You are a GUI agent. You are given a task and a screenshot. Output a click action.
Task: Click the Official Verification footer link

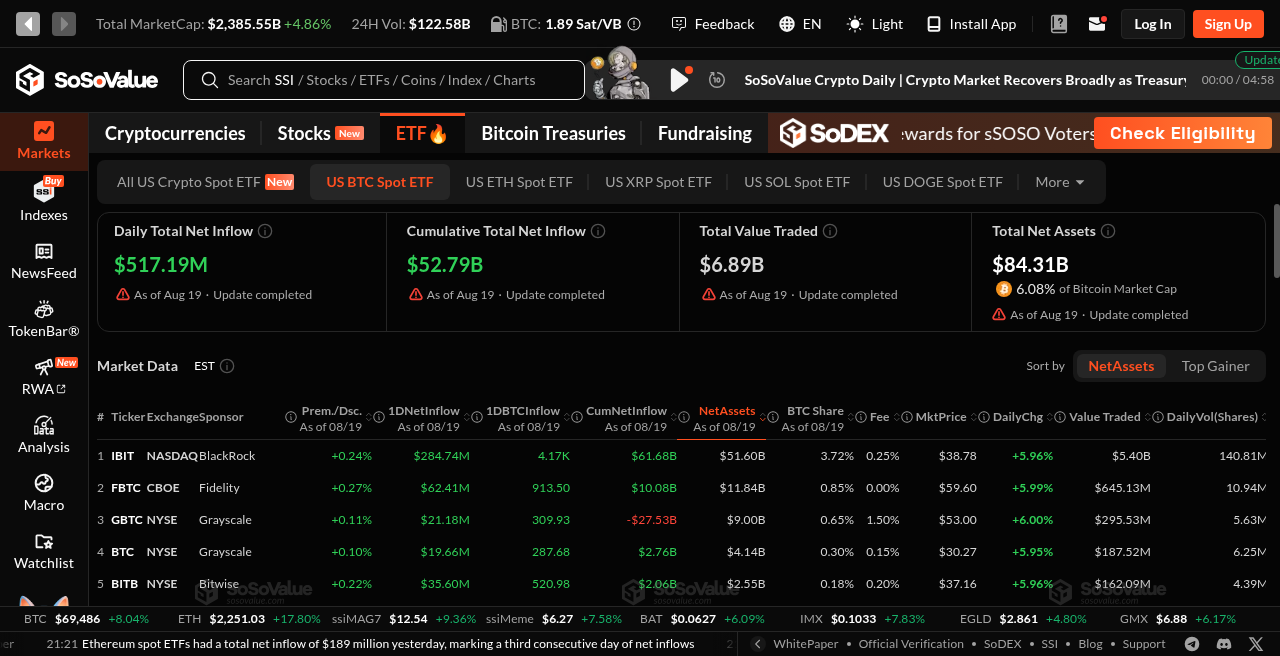(x=912, y=644)
